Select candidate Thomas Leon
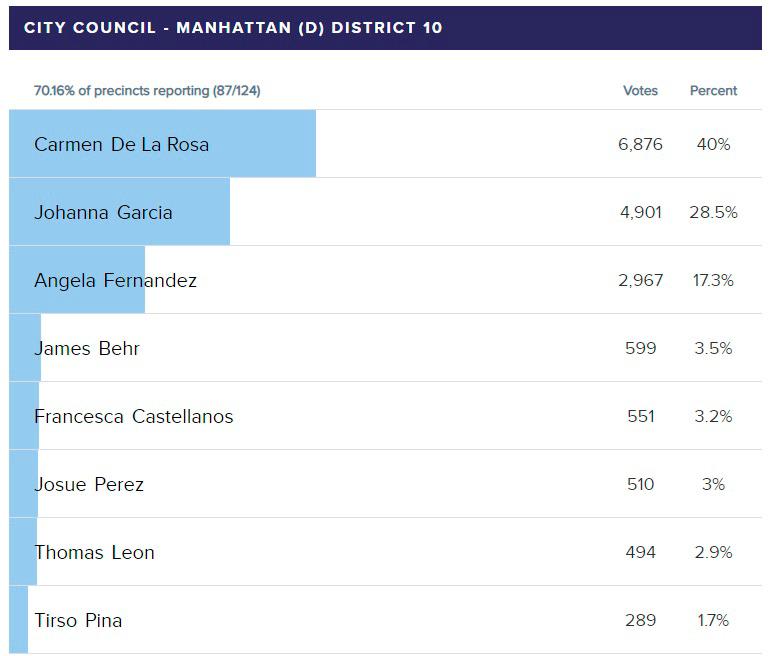Viewport: 781px width, 656px height. click(94, 552)
